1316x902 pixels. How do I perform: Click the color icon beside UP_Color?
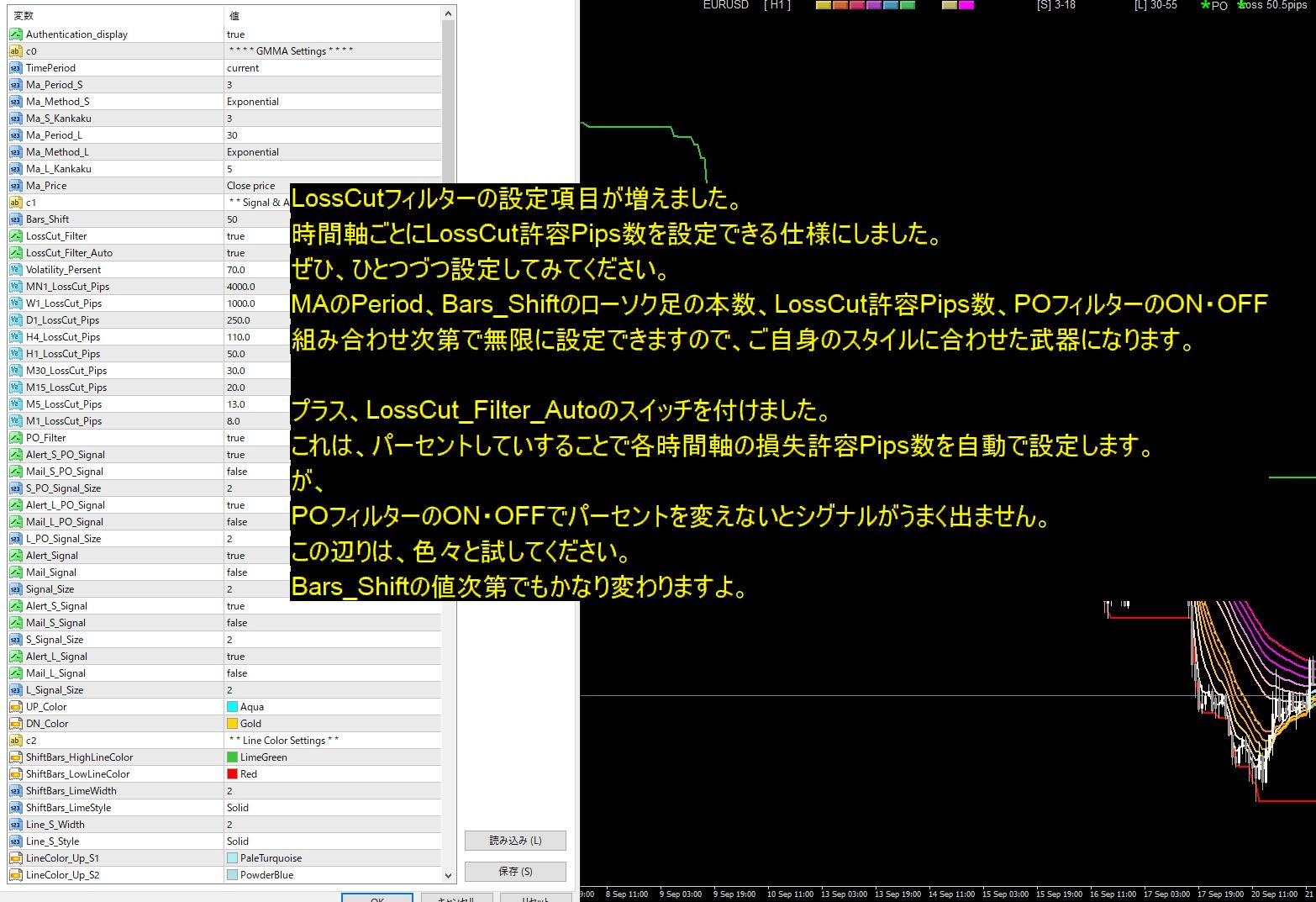15,707
